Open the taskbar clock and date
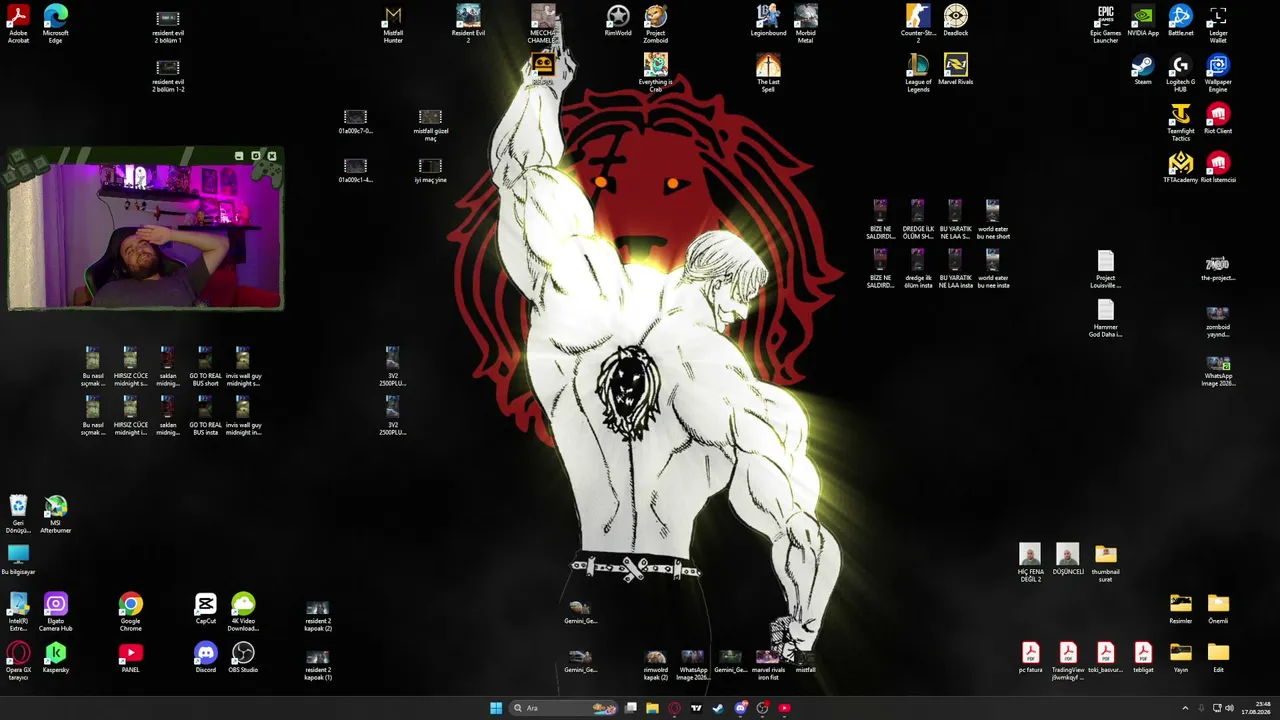 coord(1256,708)
